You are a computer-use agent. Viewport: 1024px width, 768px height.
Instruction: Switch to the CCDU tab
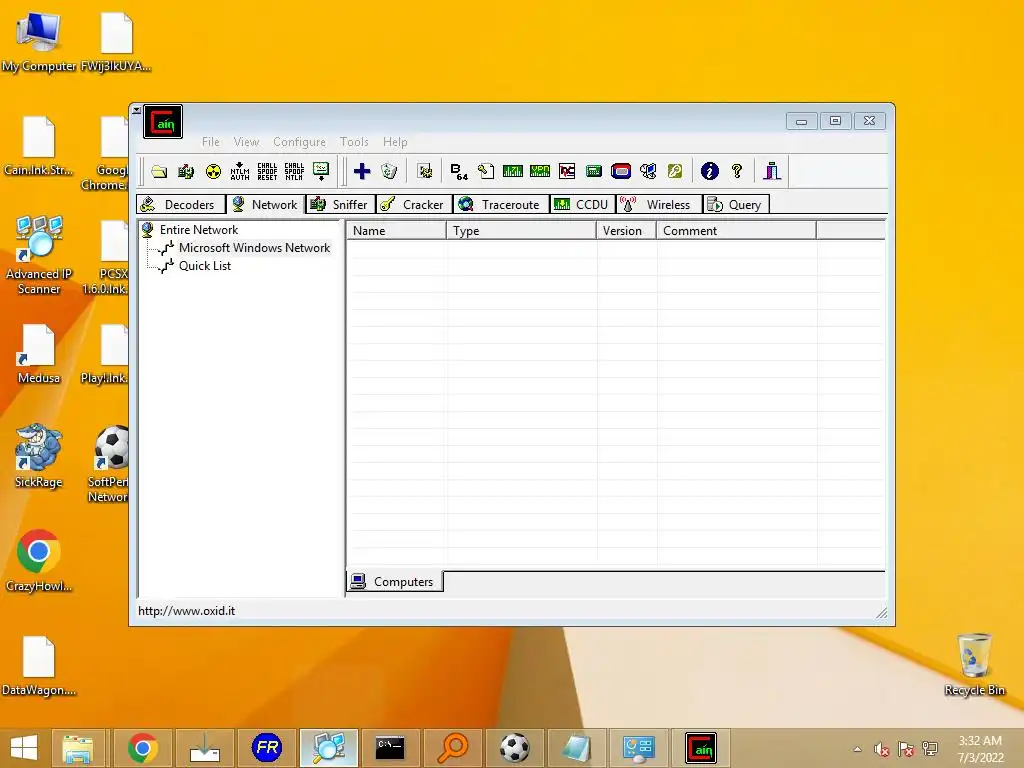[x=583, y=204]
